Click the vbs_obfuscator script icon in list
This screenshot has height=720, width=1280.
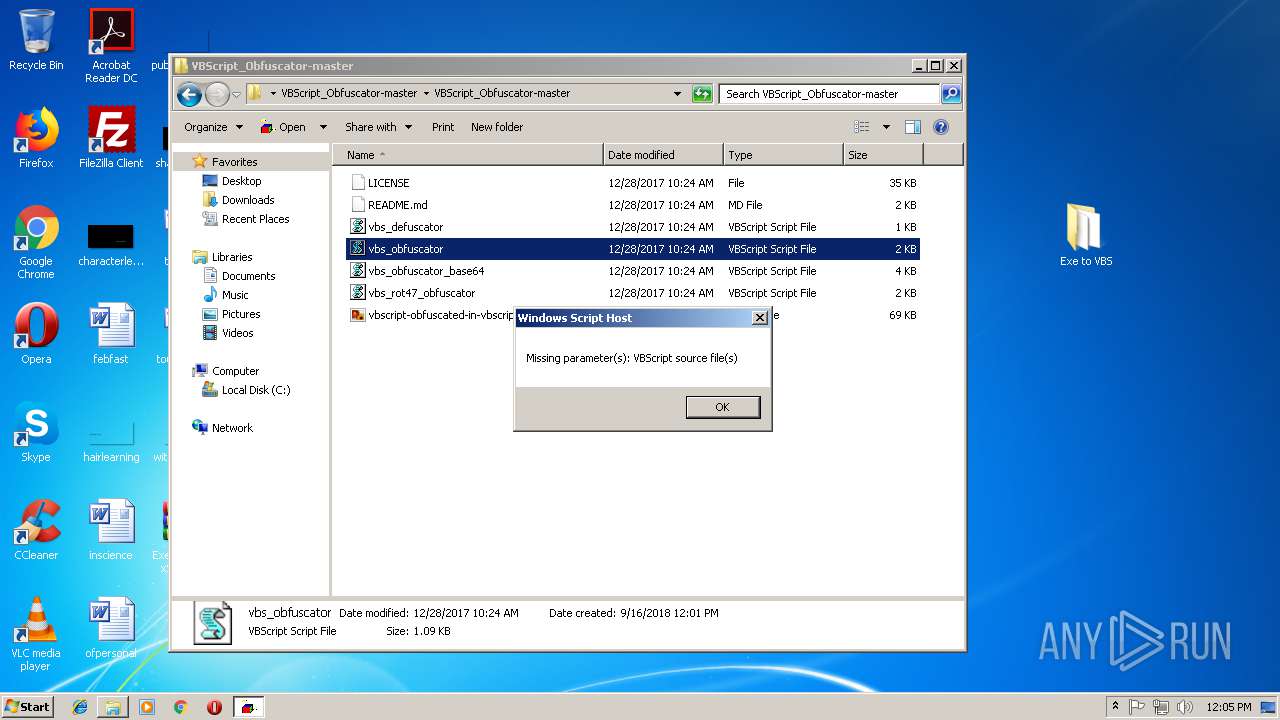[358, 248]
